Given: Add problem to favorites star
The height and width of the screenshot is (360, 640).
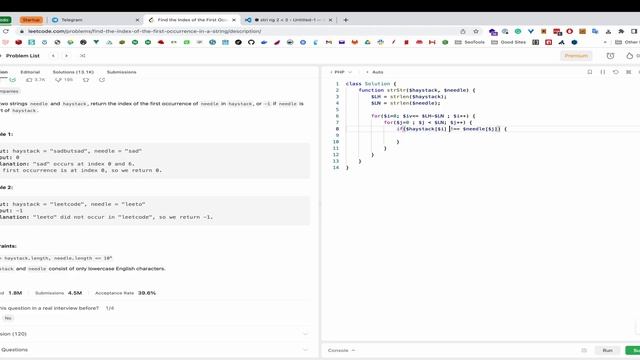Looking at the screenshot, I should click(86, 80).
